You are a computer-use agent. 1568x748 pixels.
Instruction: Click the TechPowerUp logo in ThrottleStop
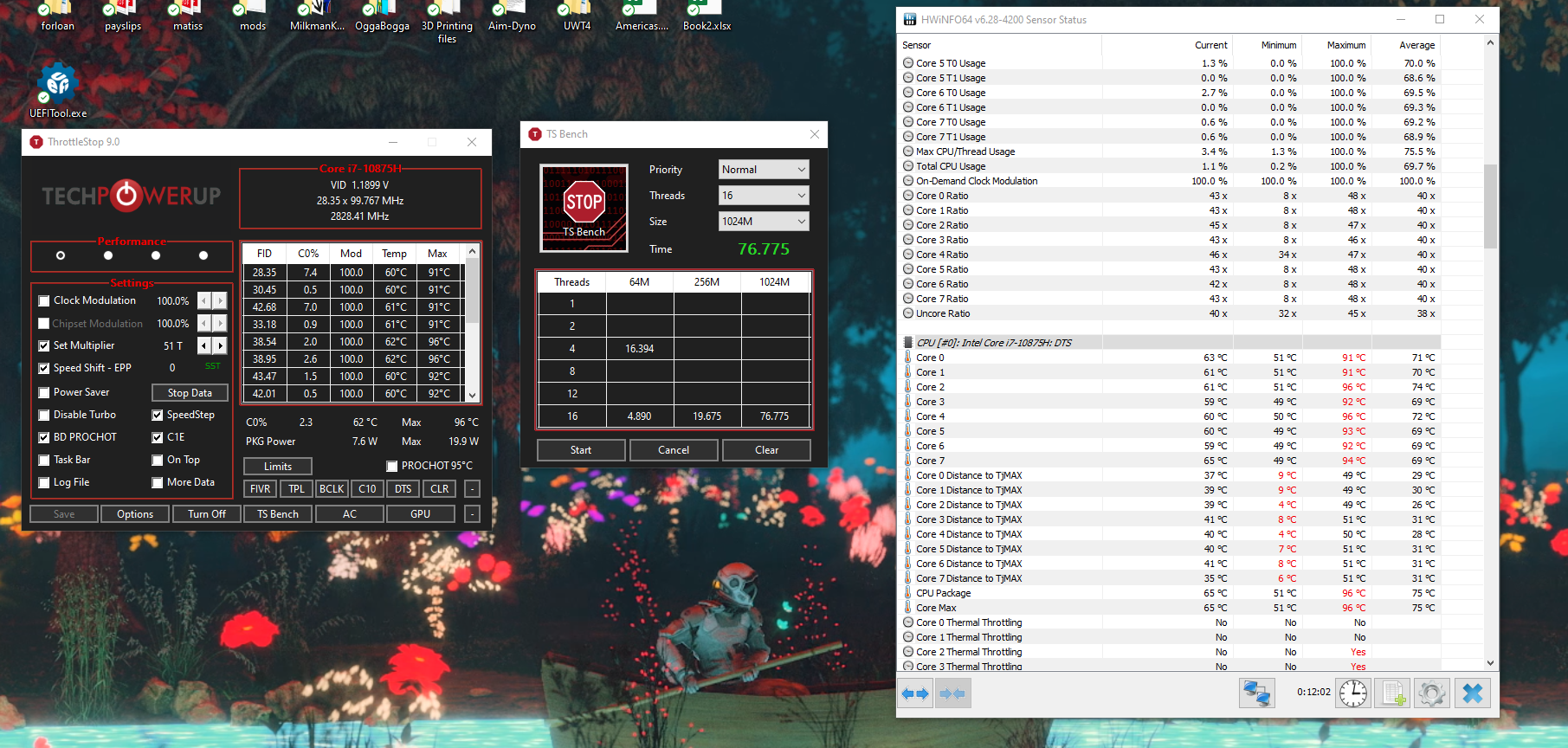tap(132, 196)
